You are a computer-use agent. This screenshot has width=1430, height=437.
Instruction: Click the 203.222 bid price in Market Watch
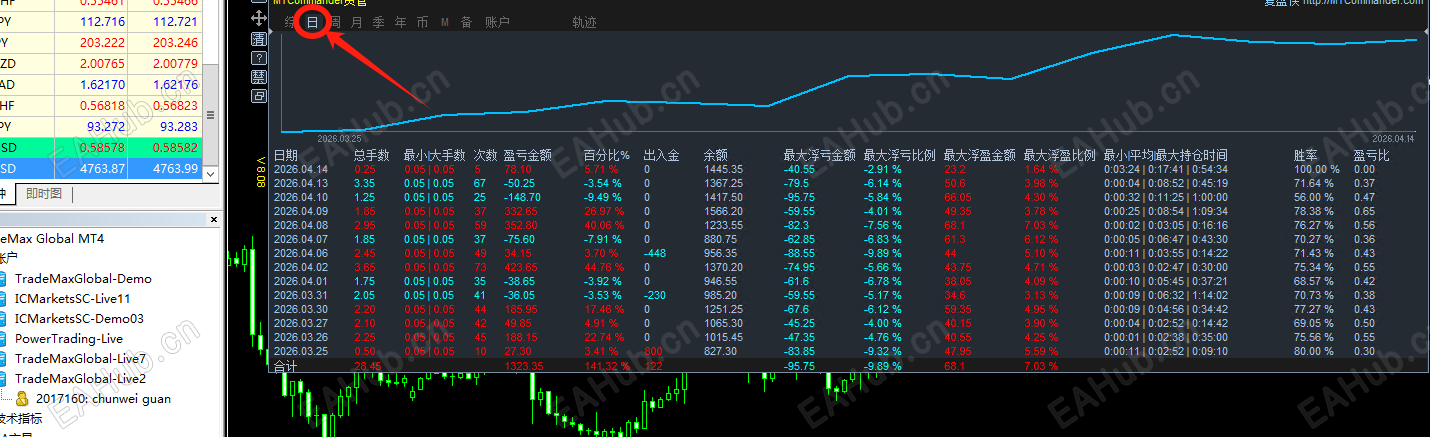click(101, 43)
